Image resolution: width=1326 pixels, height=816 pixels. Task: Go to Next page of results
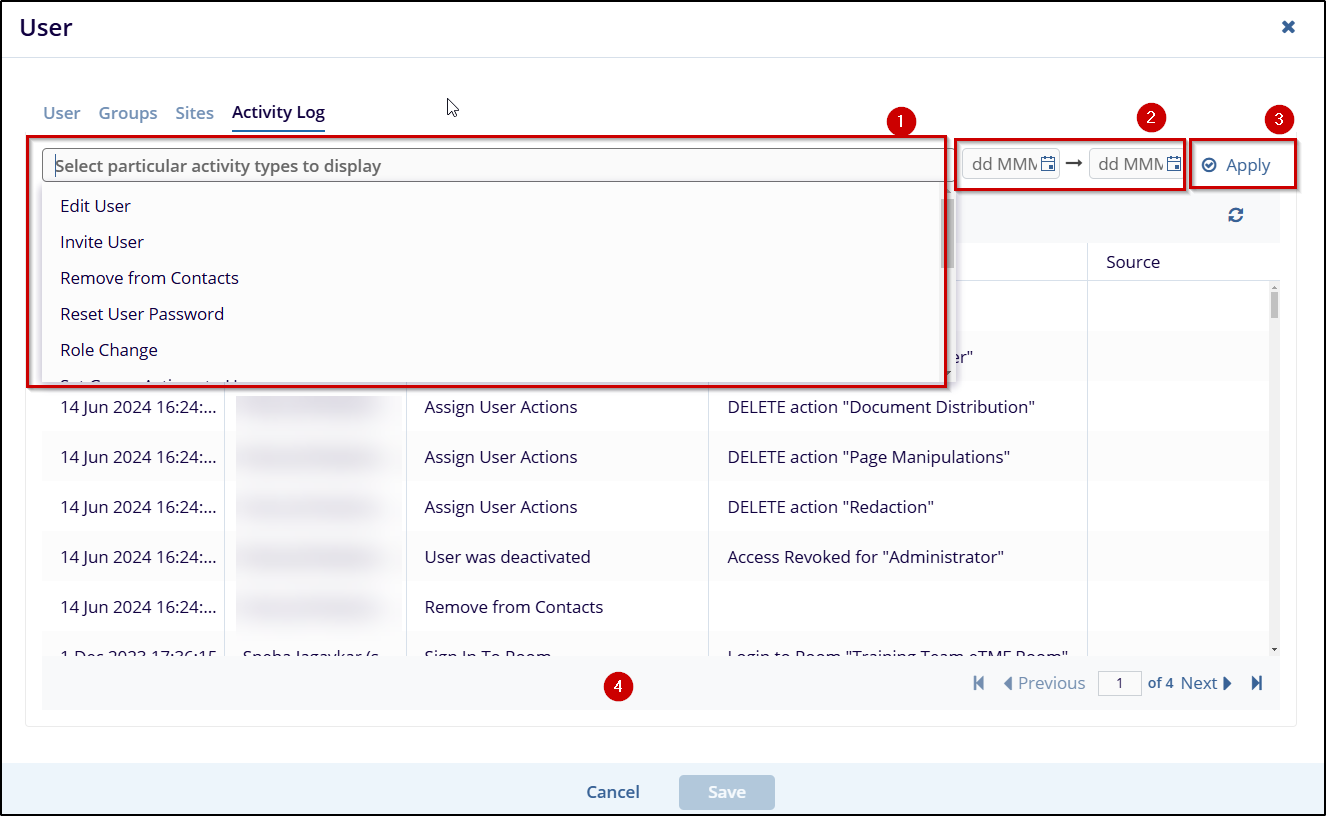pyautogui.click(x=1206, y=683)
